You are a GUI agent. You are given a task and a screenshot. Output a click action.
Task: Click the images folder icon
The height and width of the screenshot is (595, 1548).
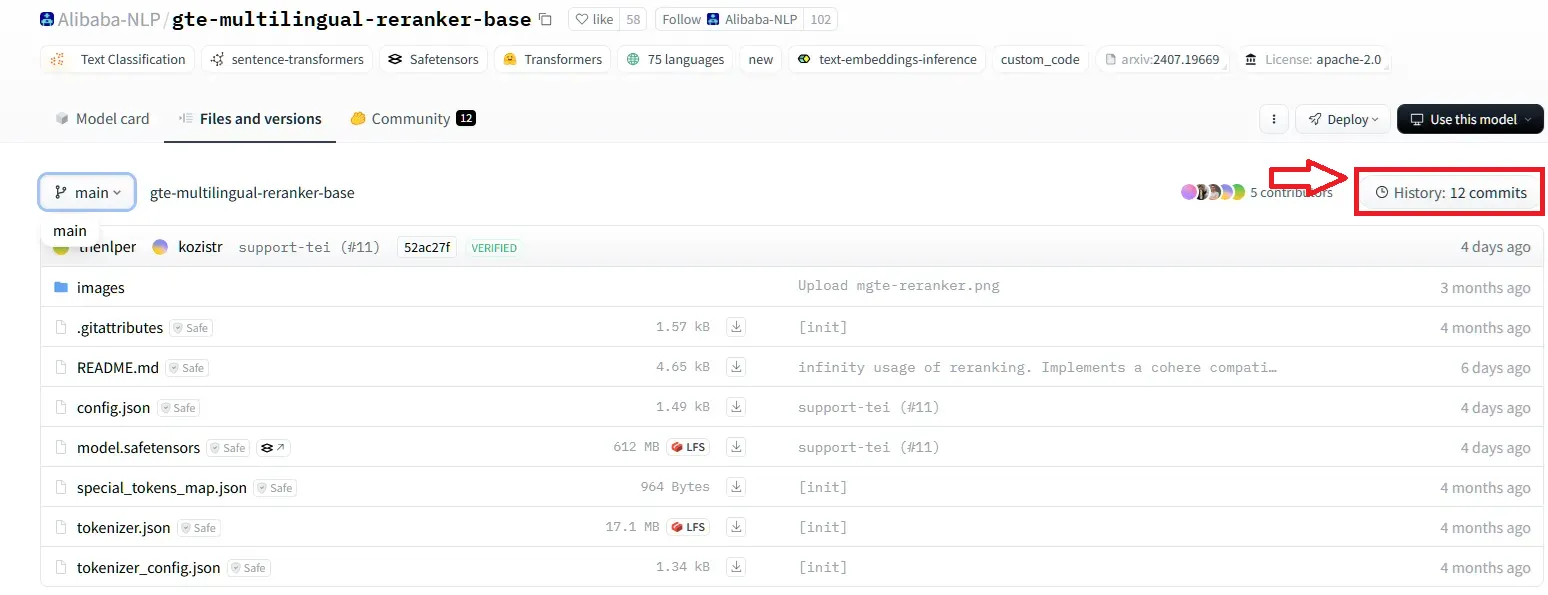61,287
